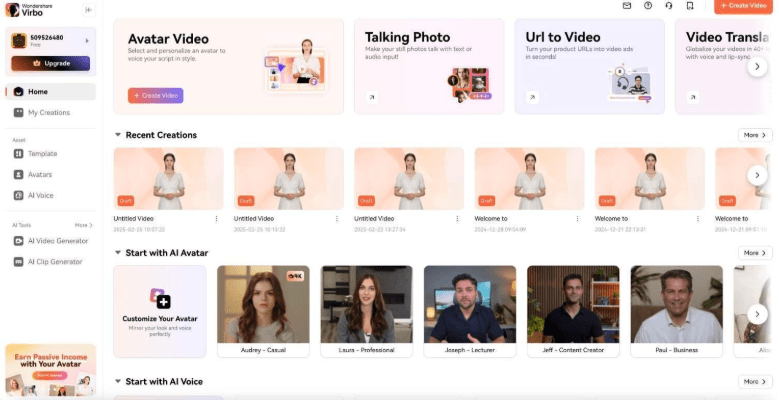
Task: Collapse the Start with AI Avatar section
Action: tap(118, 253)
